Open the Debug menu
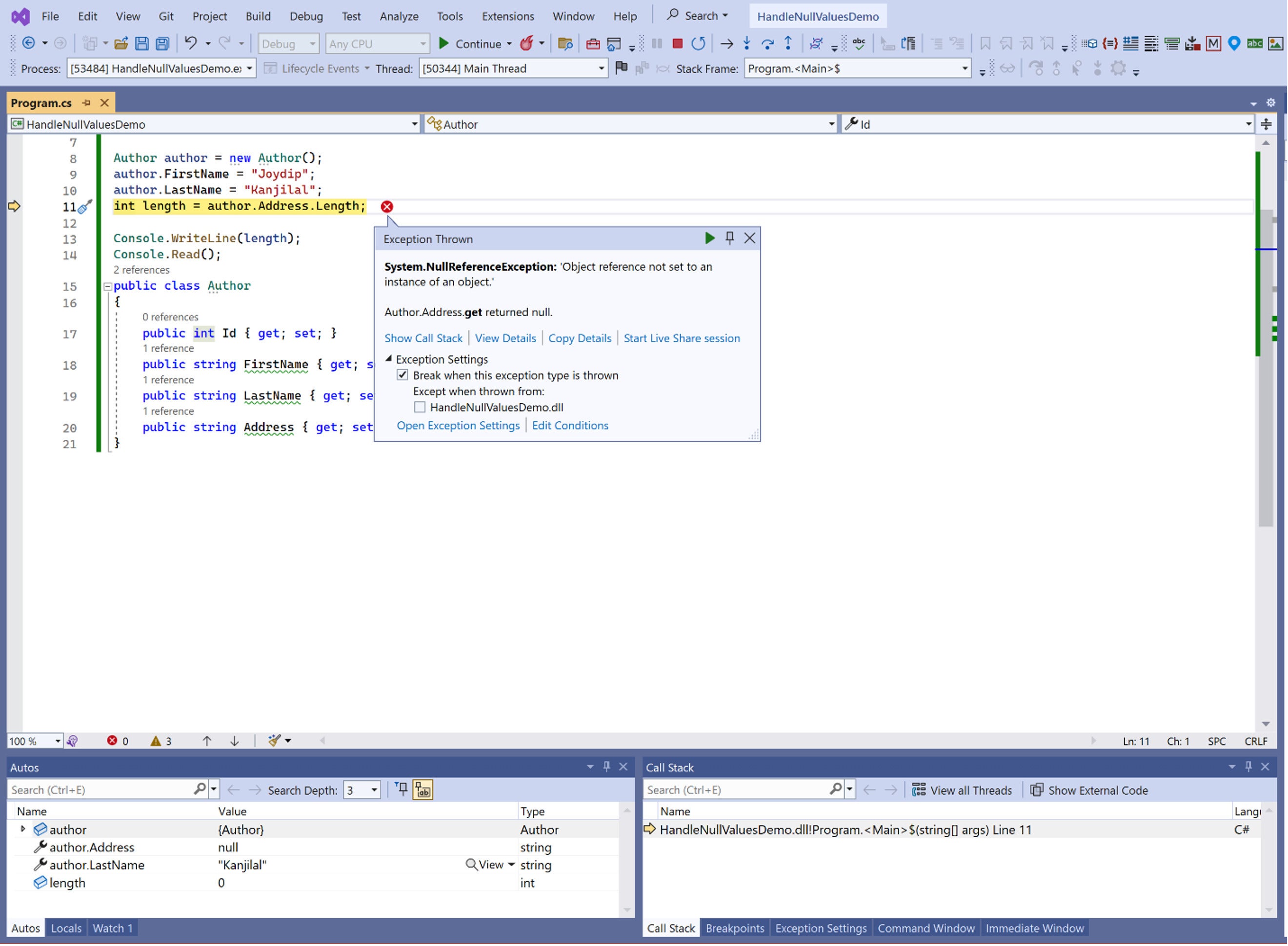Image resolution: width=1288 pixels, height=946 pixels. pyautogui.click(x=306, y=16)
